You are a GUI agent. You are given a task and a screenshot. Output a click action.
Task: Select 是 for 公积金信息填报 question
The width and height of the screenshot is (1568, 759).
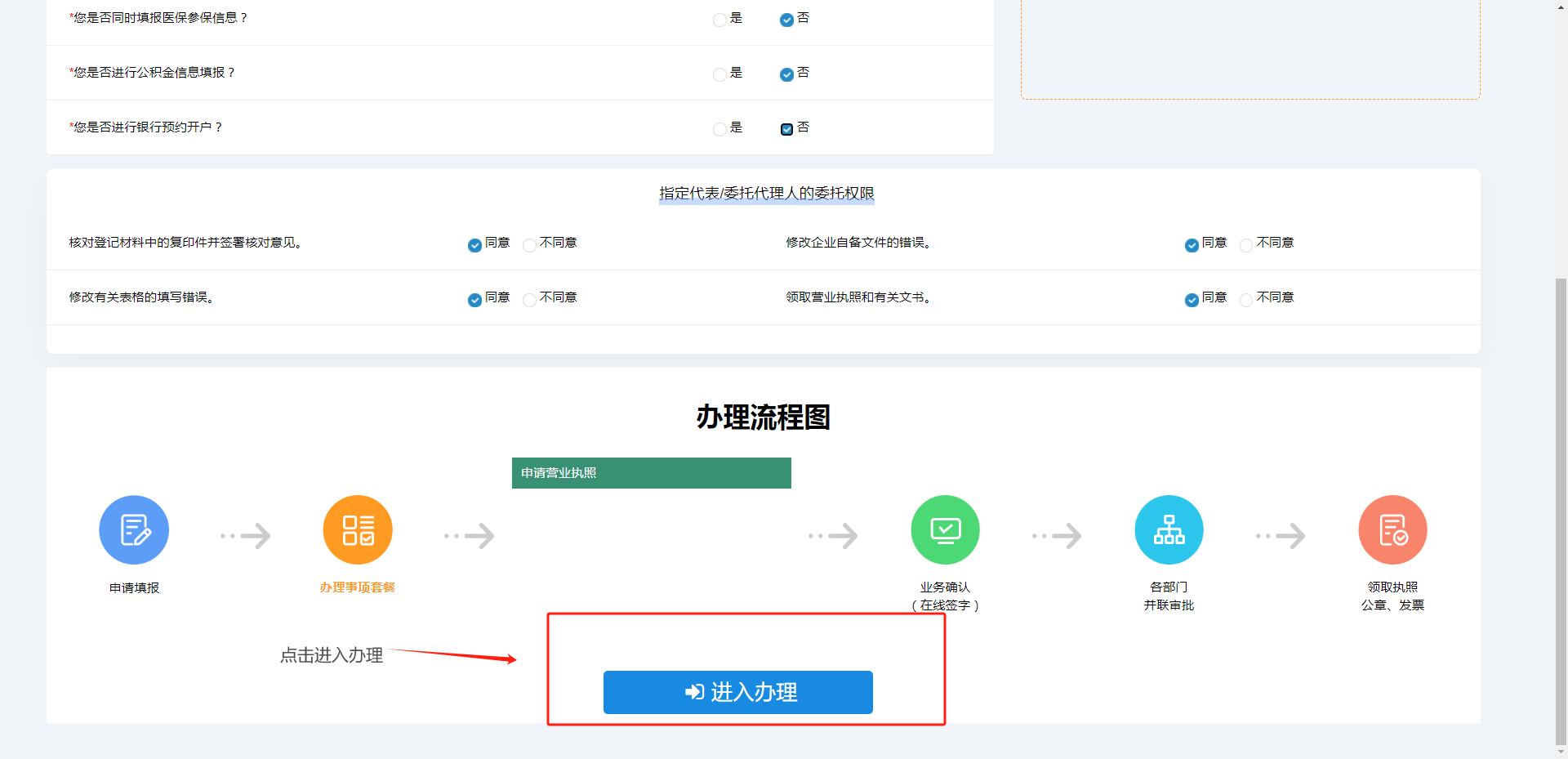coord(719,74)
